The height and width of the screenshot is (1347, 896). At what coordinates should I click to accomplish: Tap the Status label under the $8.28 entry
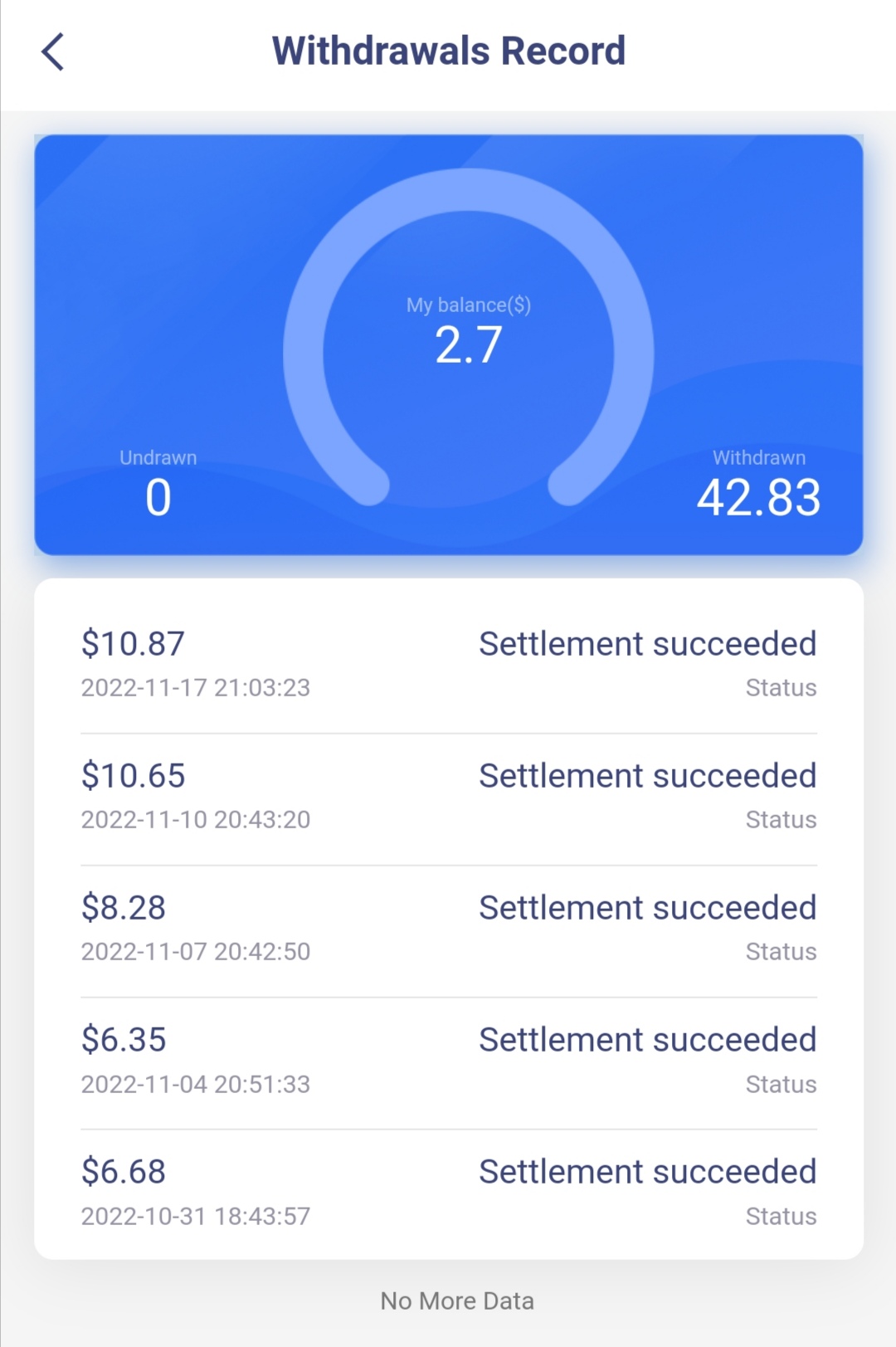(x=781, y=952)
